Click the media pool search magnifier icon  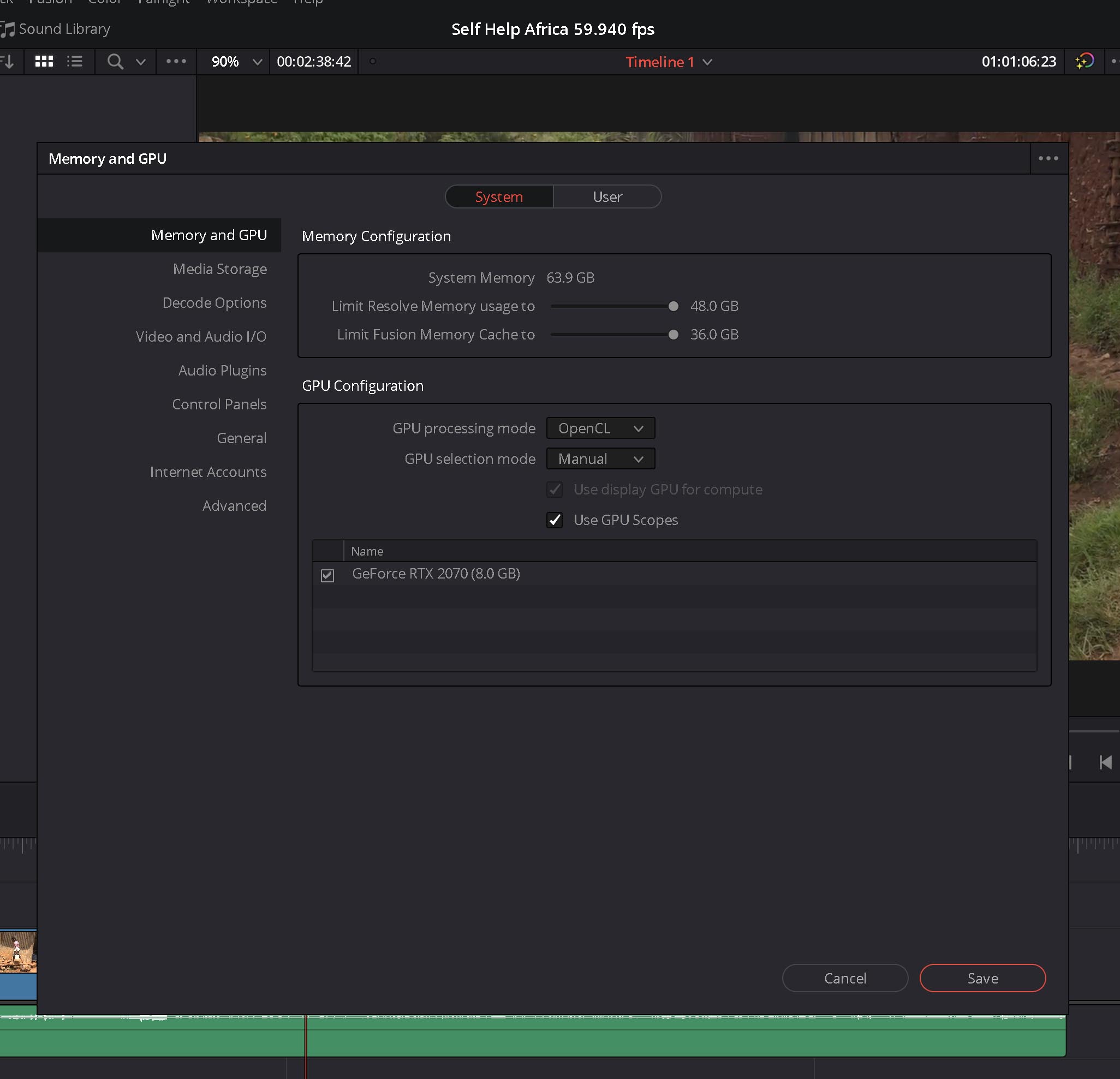(115, 62)
